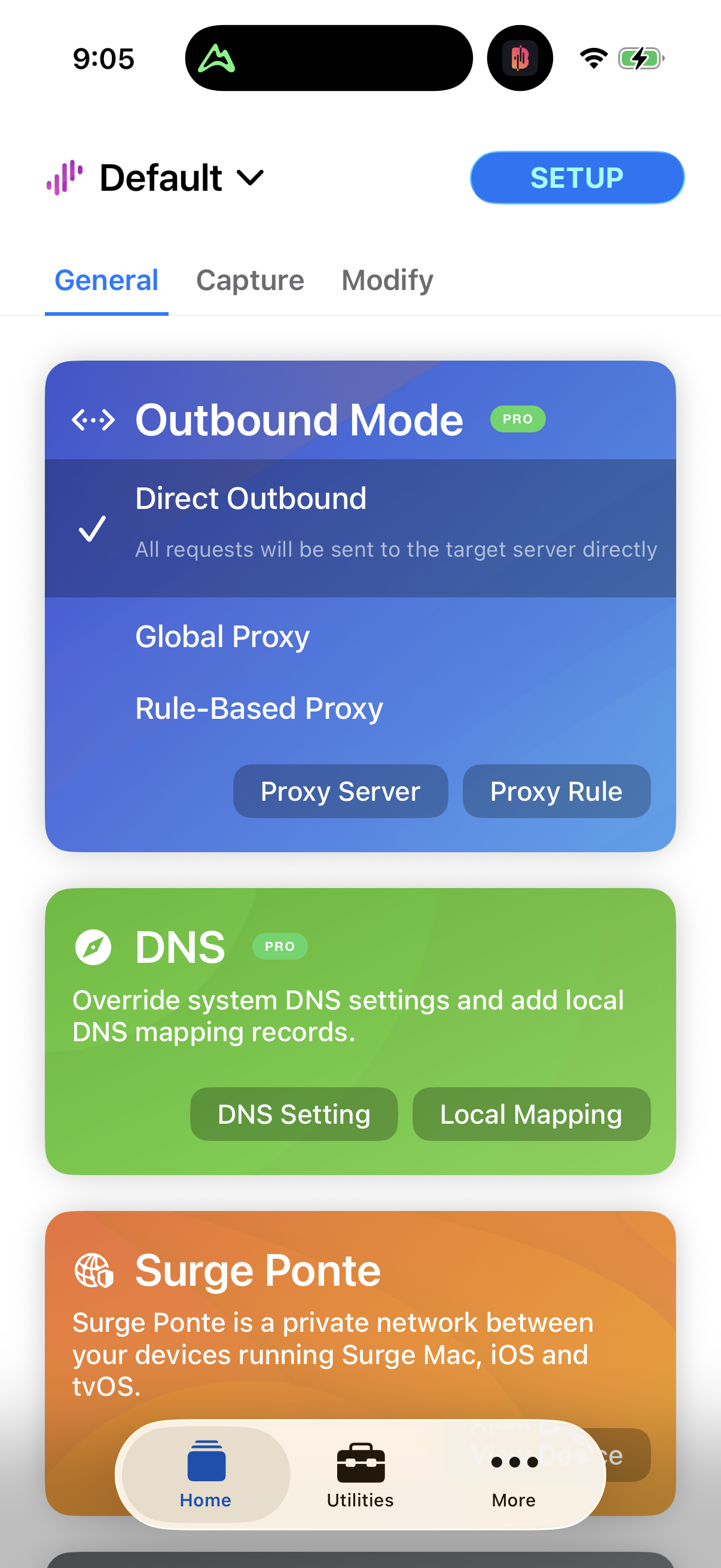Tap the PRO badge next to Outbound Mode
Screen dimensions: 721x1568
tap(518, 419)
